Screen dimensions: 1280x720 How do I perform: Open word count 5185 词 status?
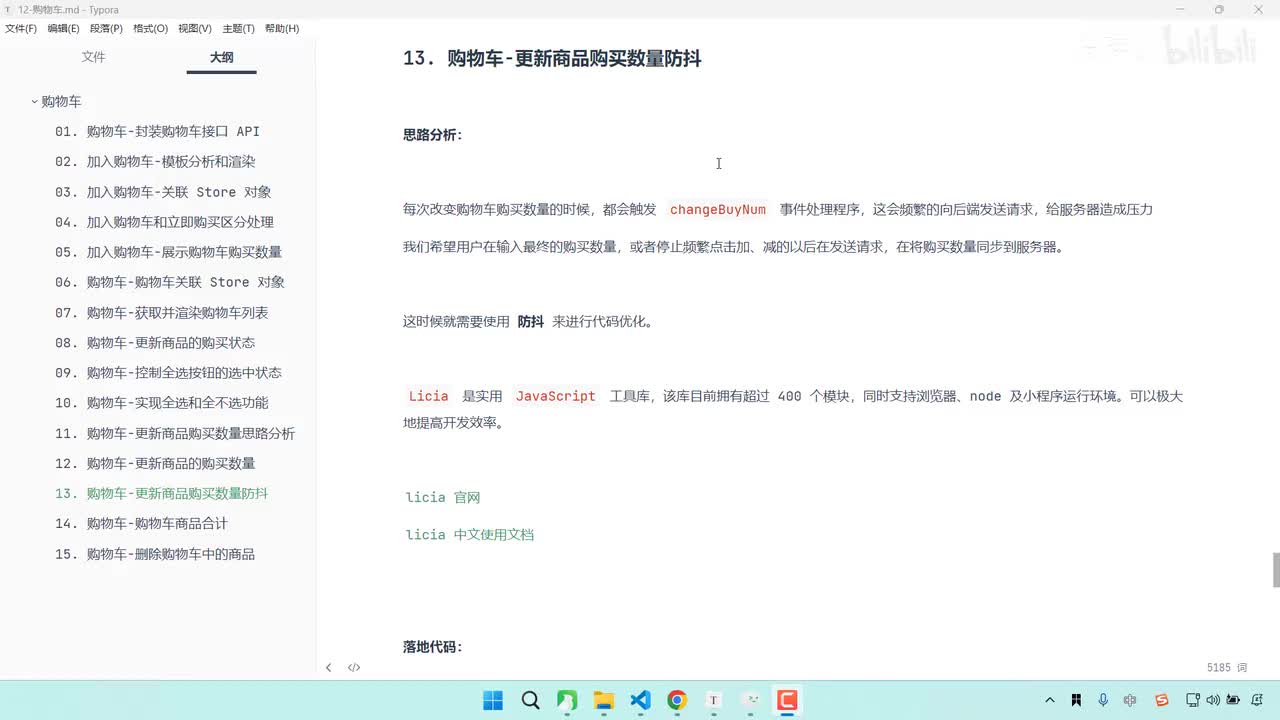1227,667
